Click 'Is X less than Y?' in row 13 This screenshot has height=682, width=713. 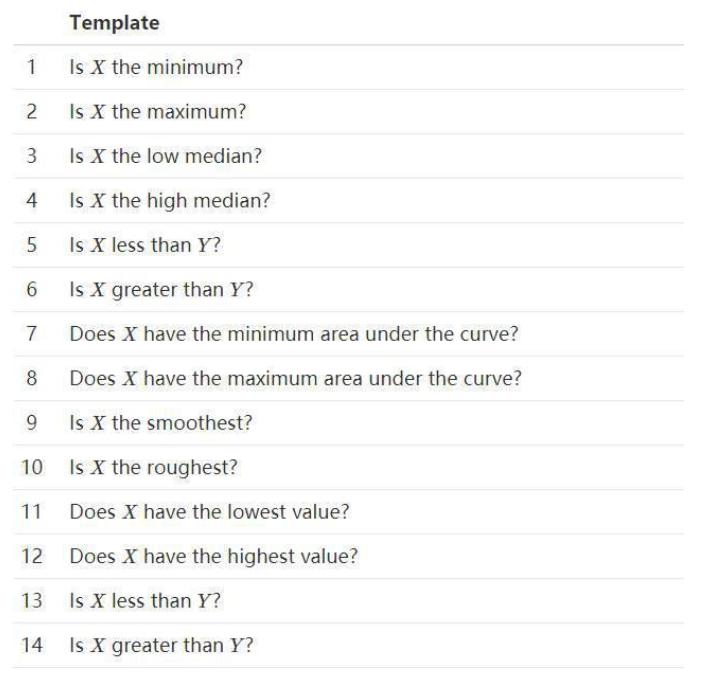(145, 600)
